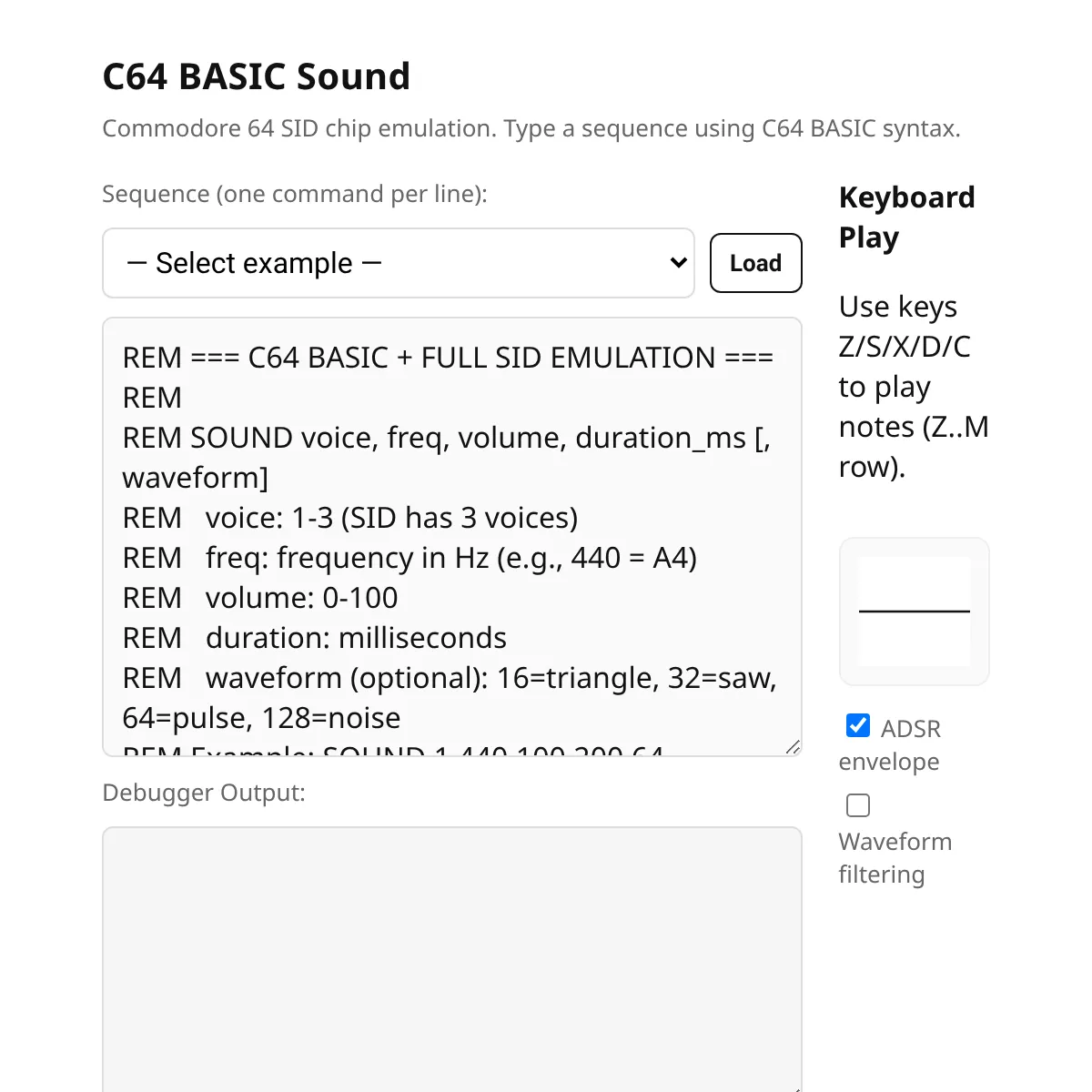Click the C64 BASIC Sound title
The width and height of the screenshot is (1092, 1092).
click(x=257, y=76)
